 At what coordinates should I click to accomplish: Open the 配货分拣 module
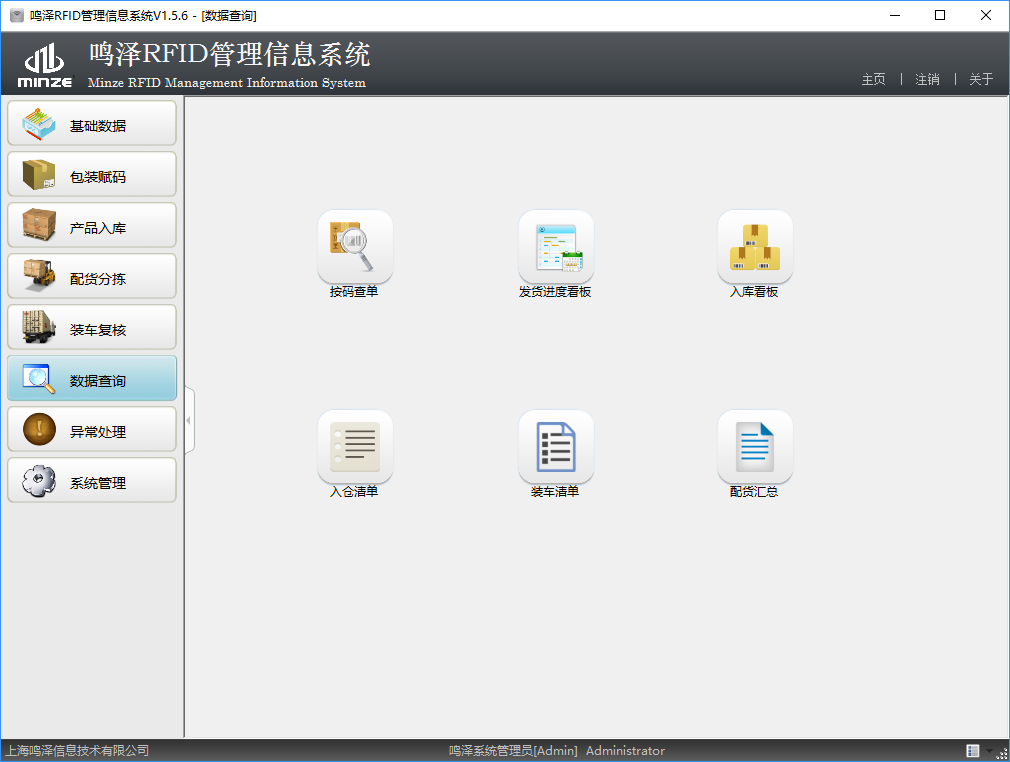(92, 277)
